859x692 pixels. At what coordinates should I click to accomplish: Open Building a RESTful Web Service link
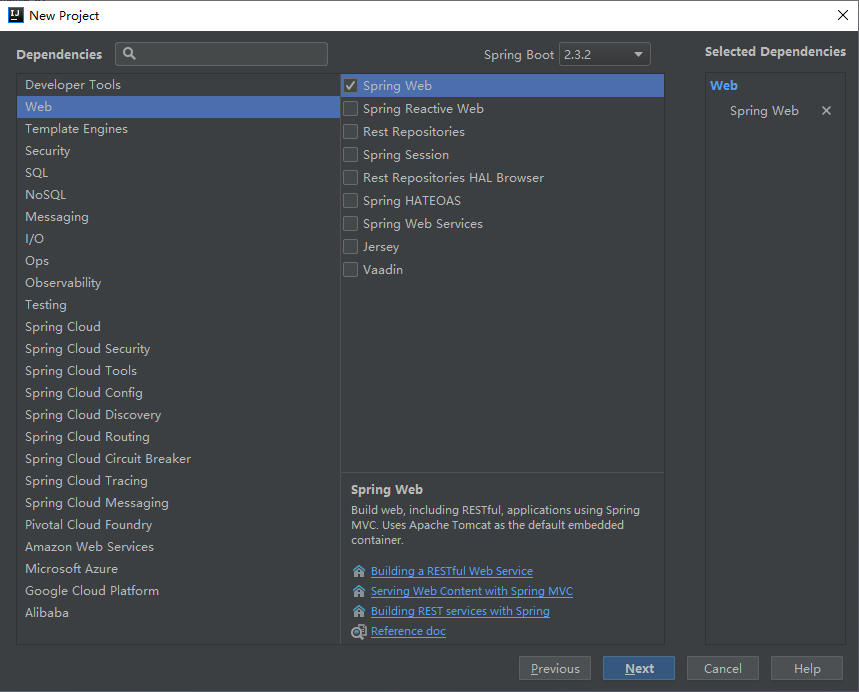[451, 571]
